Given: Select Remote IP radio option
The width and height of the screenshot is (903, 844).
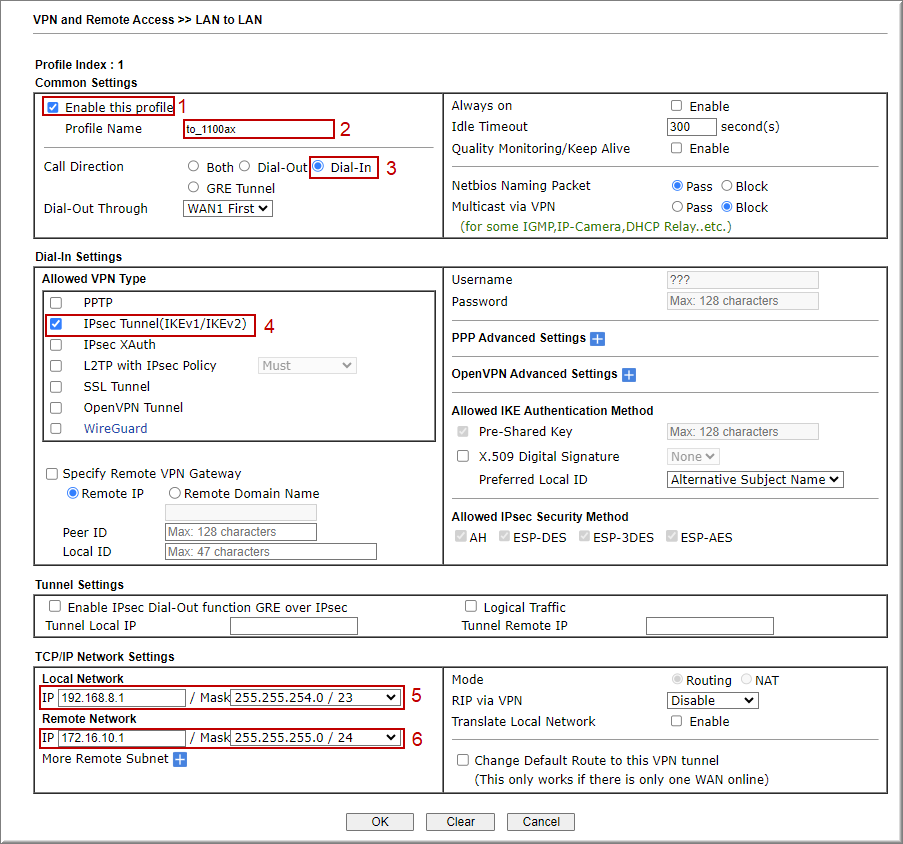Looking at the screenshot, I should [73, 493].
